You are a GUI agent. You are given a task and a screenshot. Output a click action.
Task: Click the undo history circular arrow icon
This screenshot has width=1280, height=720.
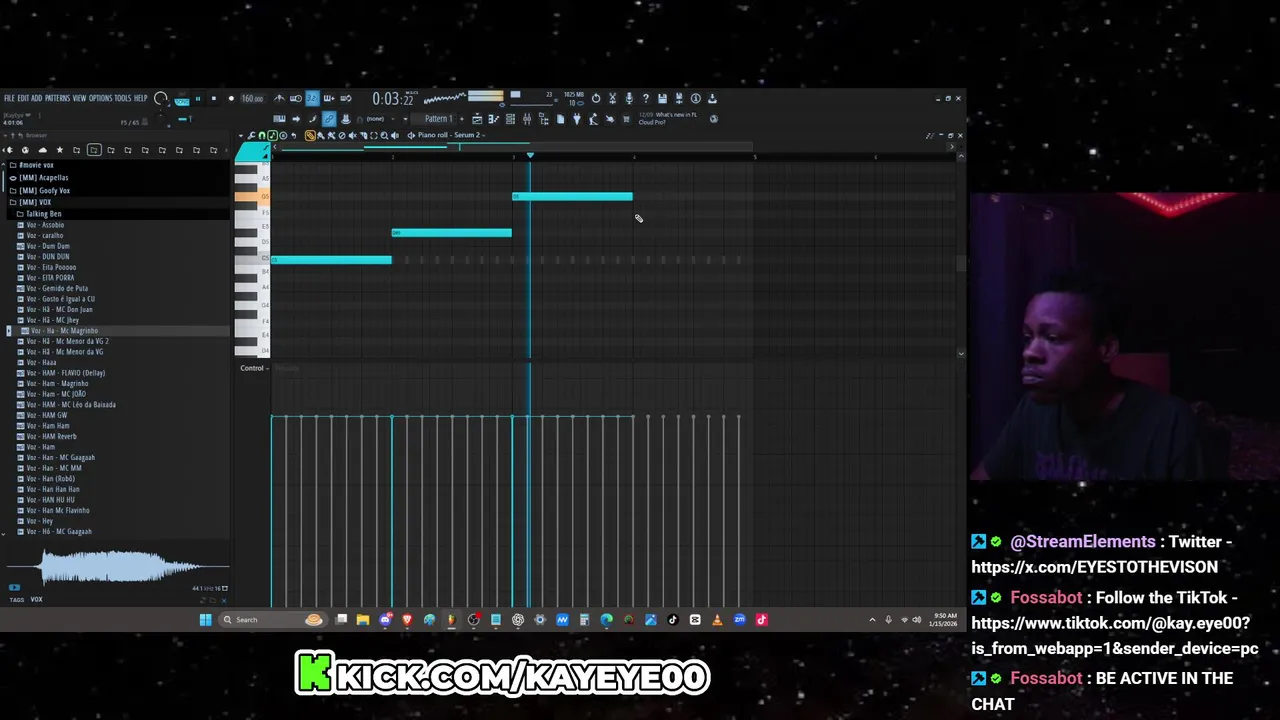point(596,98)
